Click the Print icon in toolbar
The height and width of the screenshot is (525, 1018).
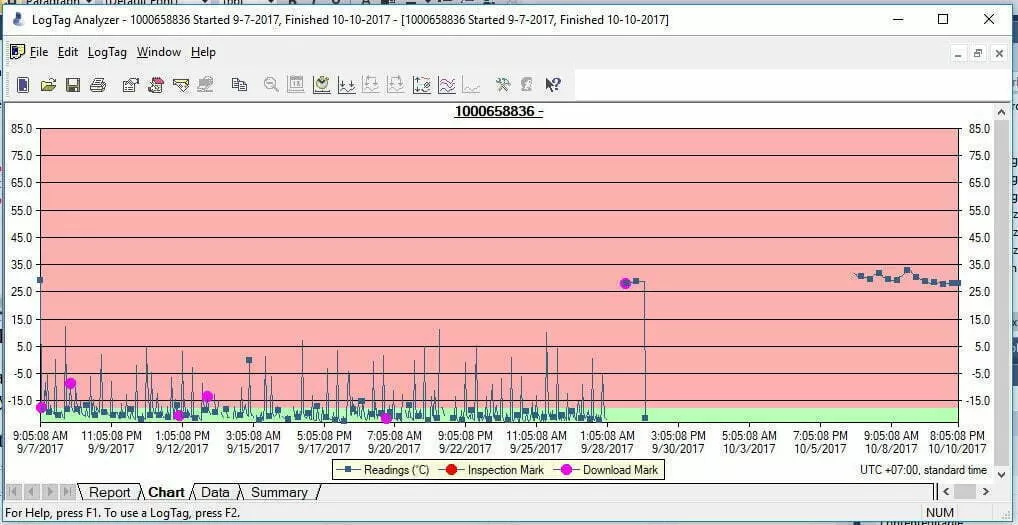pos(97,85)
